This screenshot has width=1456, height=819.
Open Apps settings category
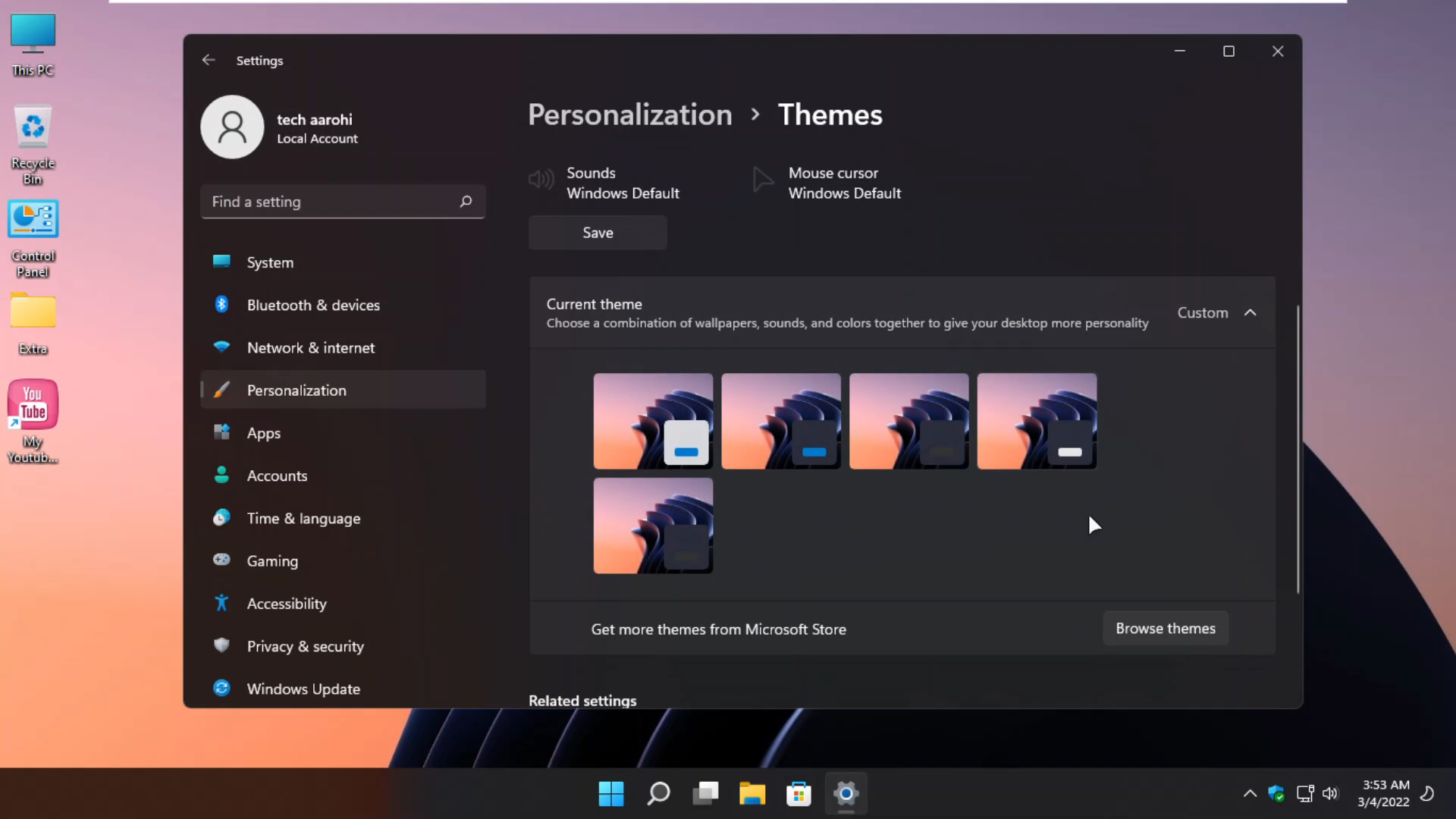(343, 432)
